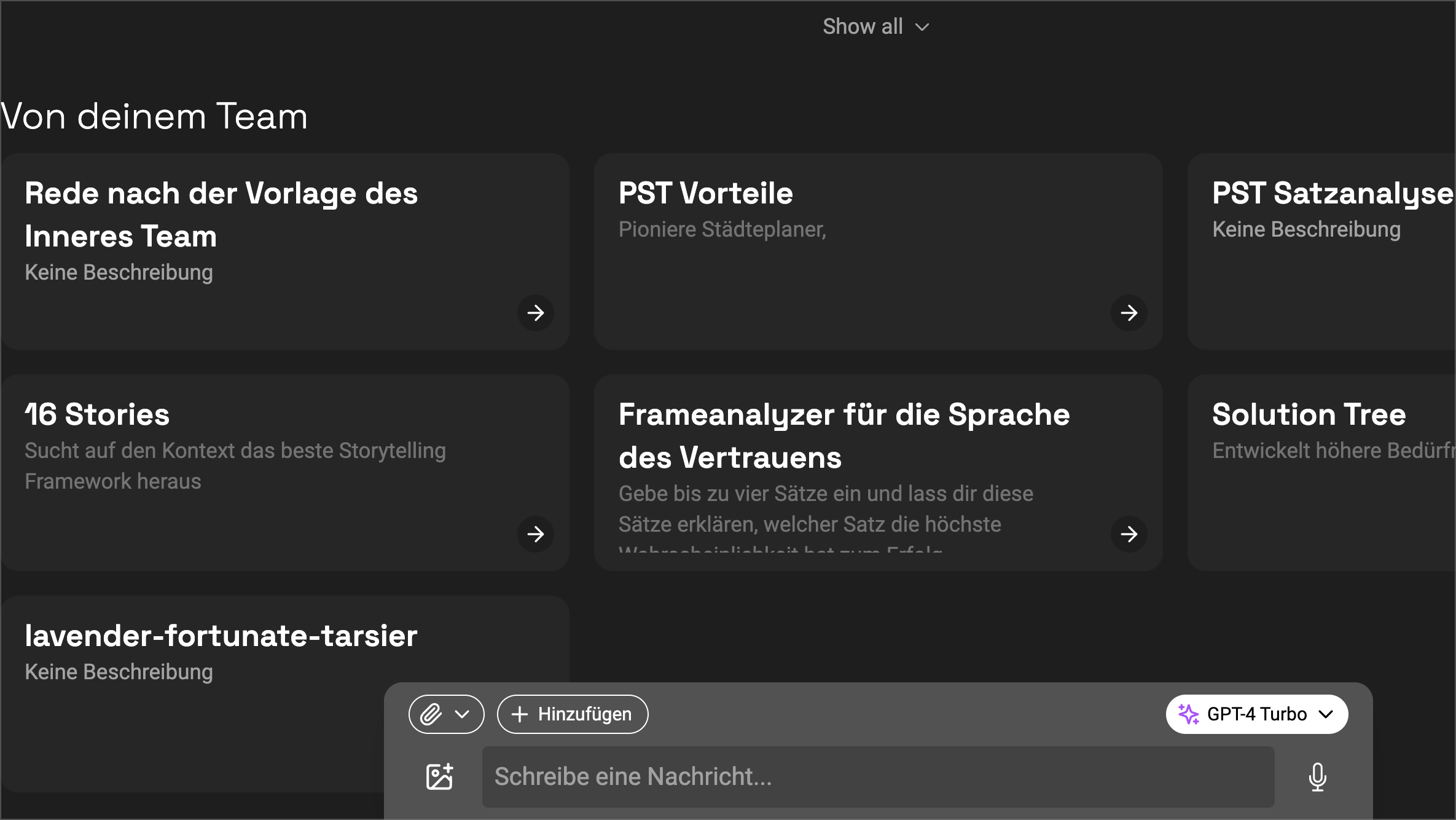Expand the attachment options chevron
Image resolution: width=1456 pixels, height=820 pixels.
[462, 714]
